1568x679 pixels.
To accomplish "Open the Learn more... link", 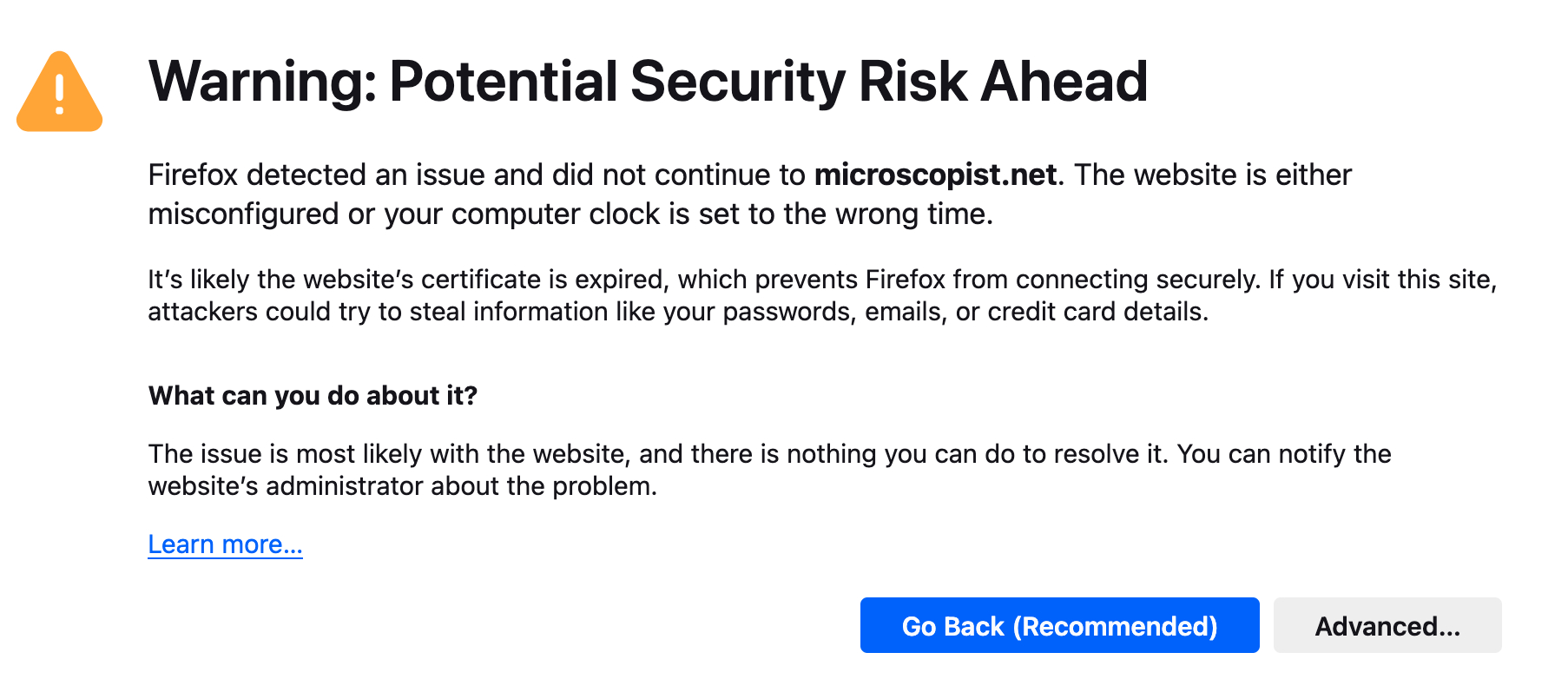I will point(225,544).
